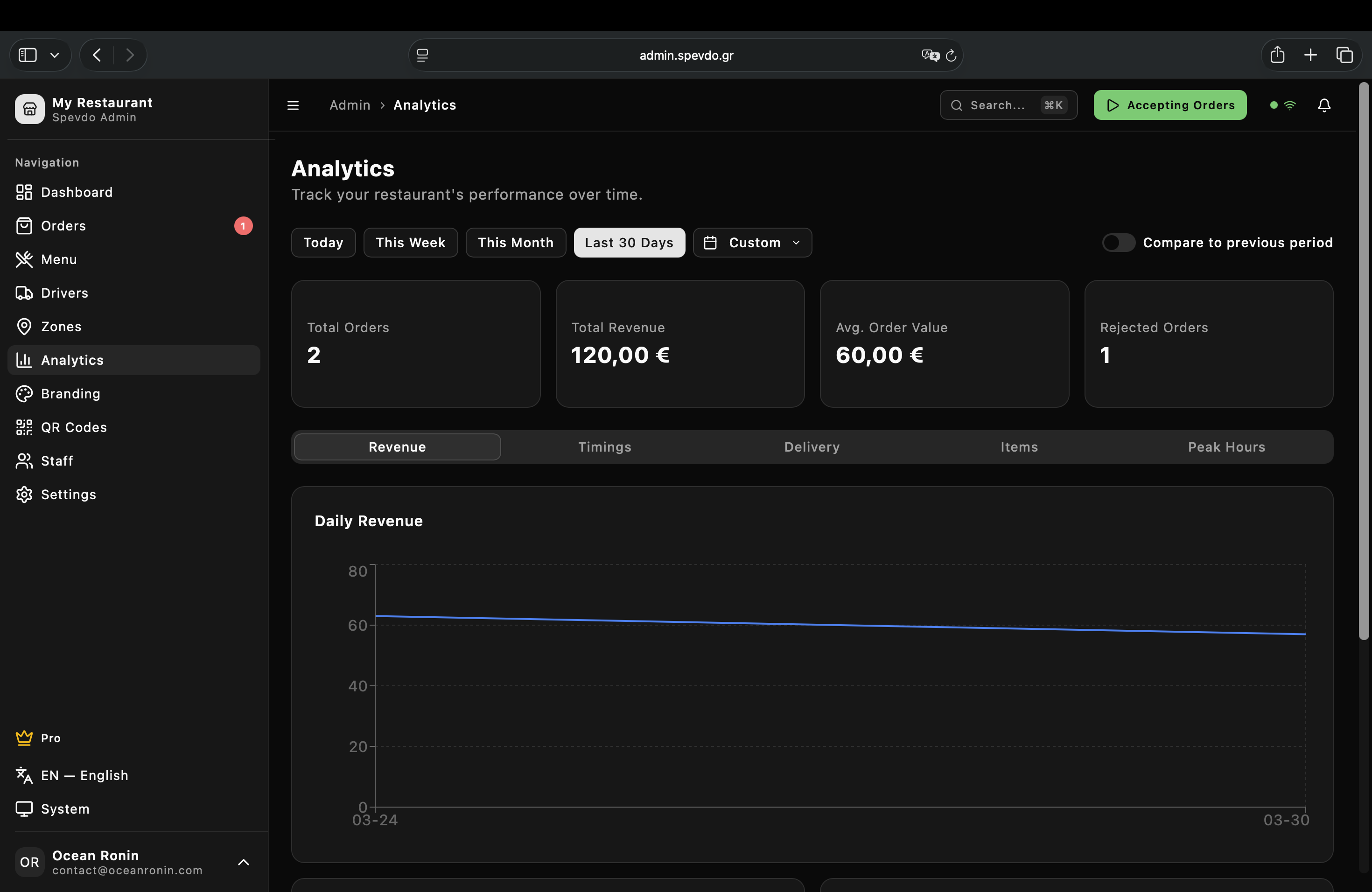Open the Menu section via utensils icon
Image resolution: width=1372 pixels, height=892 pixels.
(24, 259)
